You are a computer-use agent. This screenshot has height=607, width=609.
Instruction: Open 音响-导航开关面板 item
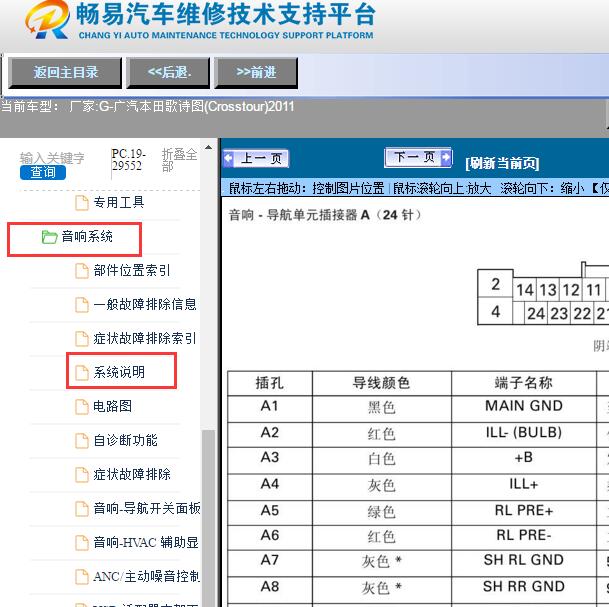coord(147,508)
